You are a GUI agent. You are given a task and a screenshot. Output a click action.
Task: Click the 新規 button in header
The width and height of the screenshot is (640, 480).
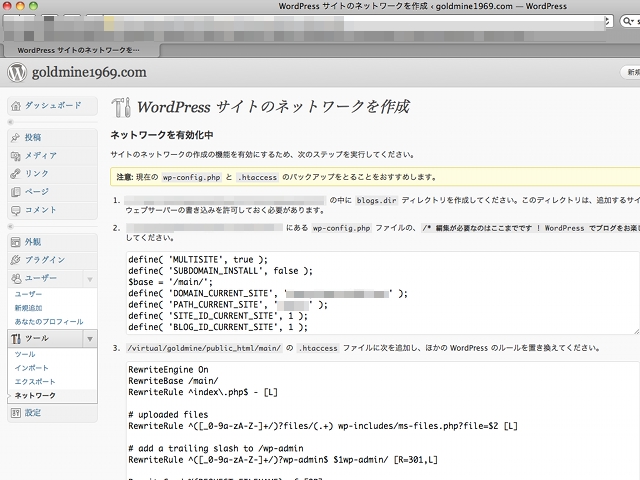click(631, 72)
